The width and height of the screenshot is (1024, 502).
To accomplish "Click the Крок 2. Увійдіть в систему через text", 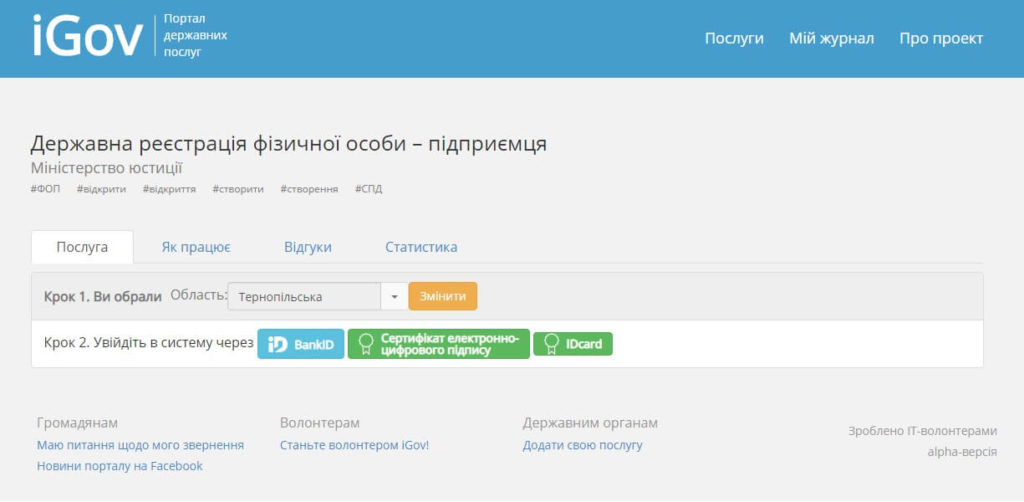I will tap(148, 343).
